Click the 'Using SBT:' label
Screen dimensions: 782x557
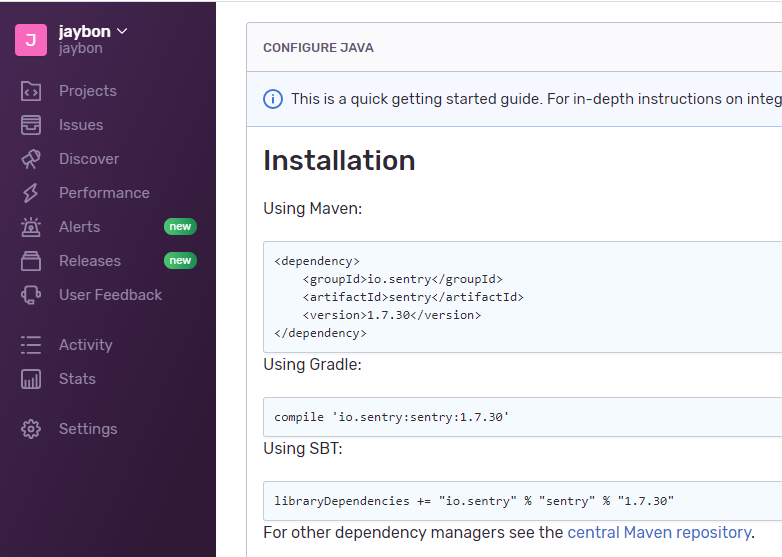(x=303, y=449)
